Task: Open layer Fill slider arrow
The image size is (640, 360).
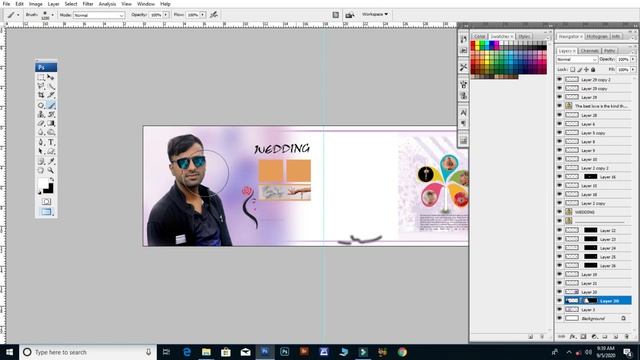Action: coord(633,70)
